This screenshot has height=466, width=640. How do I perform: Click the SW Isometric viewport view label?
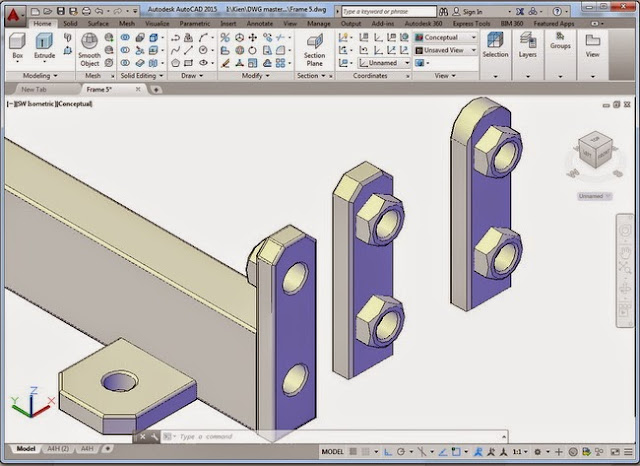[x=34, y=104]
